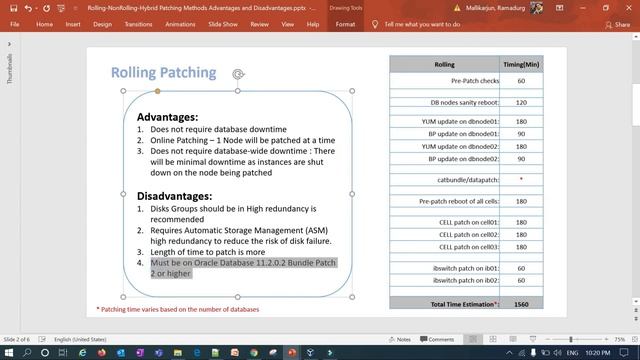Switch to Slide Sorter view
Screen dimensions: 640x360
pos(493,339)
